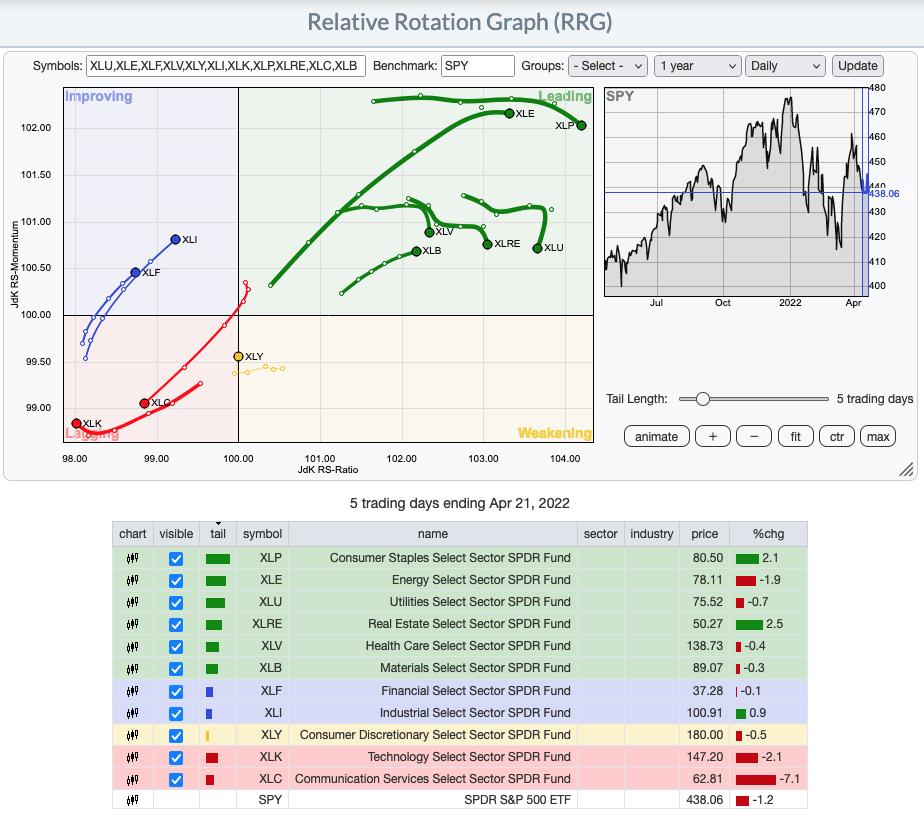Viewport: 924px width, 814px height.
Task: Sort table by industry column header
Action: tap(651, 533)
